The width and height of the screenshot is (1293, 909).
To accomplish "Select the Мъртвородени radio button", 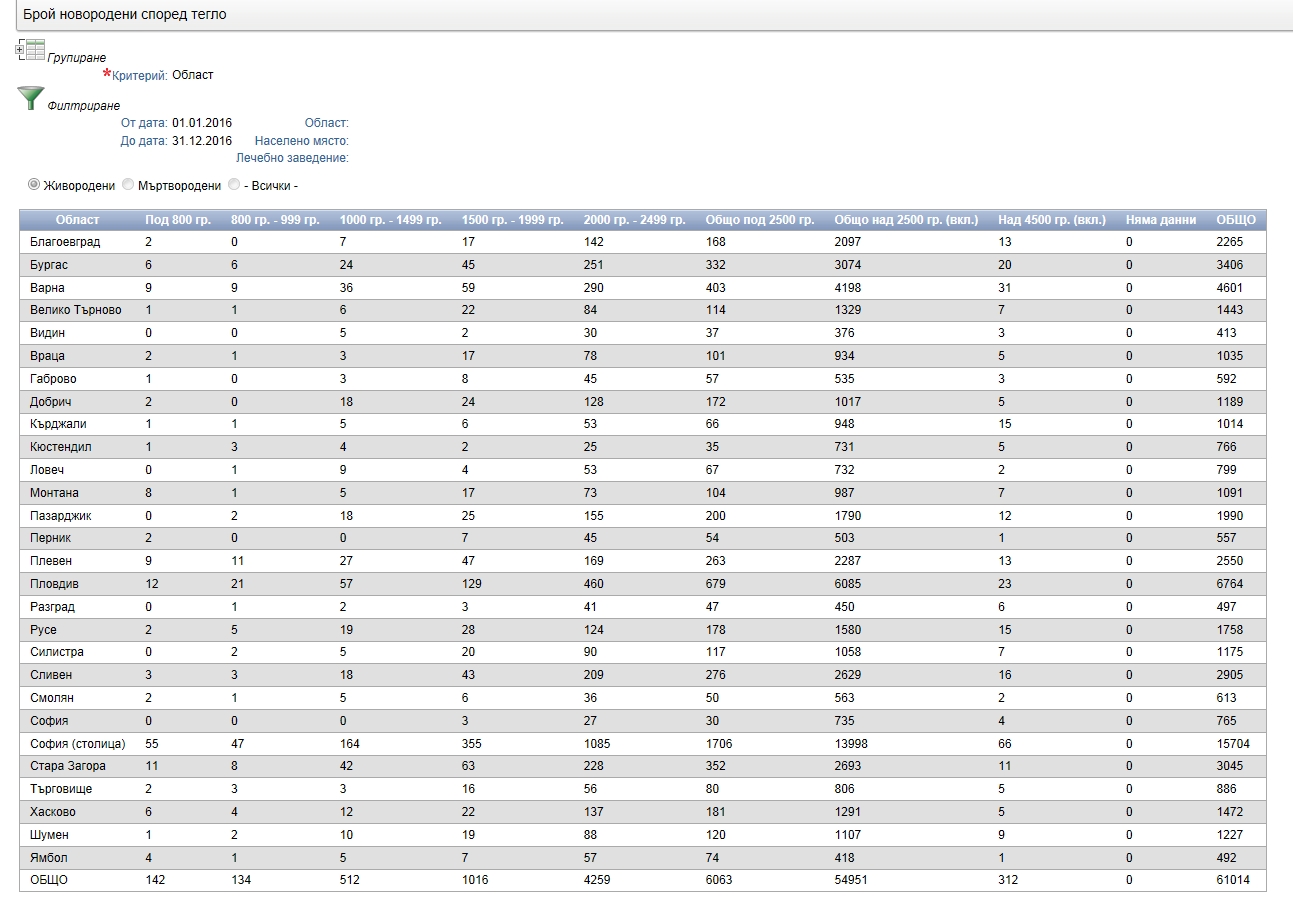I will (128, 185).
